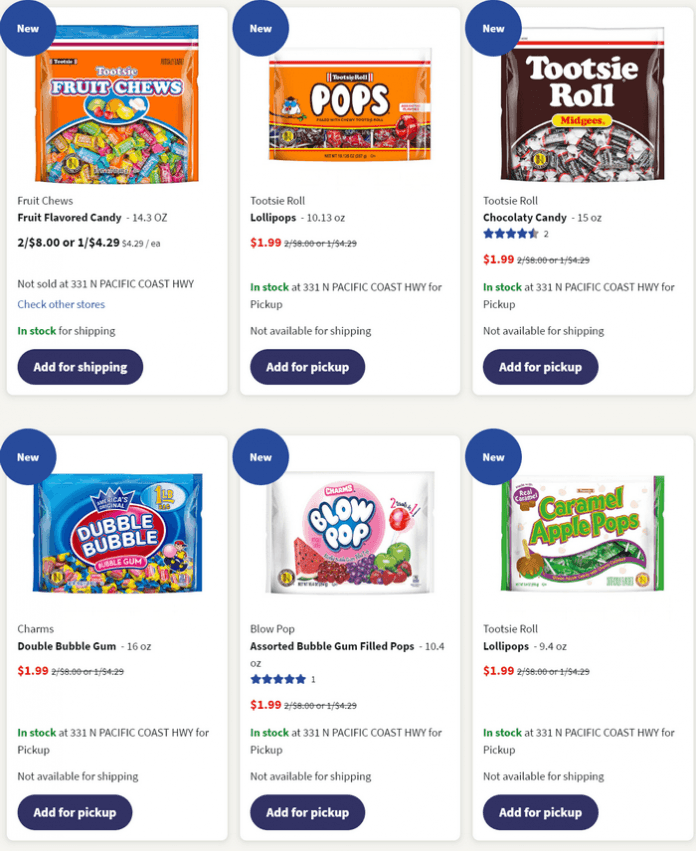Click the Charms brand link
This screenshot has width=696, height=851.
(35, 628)
